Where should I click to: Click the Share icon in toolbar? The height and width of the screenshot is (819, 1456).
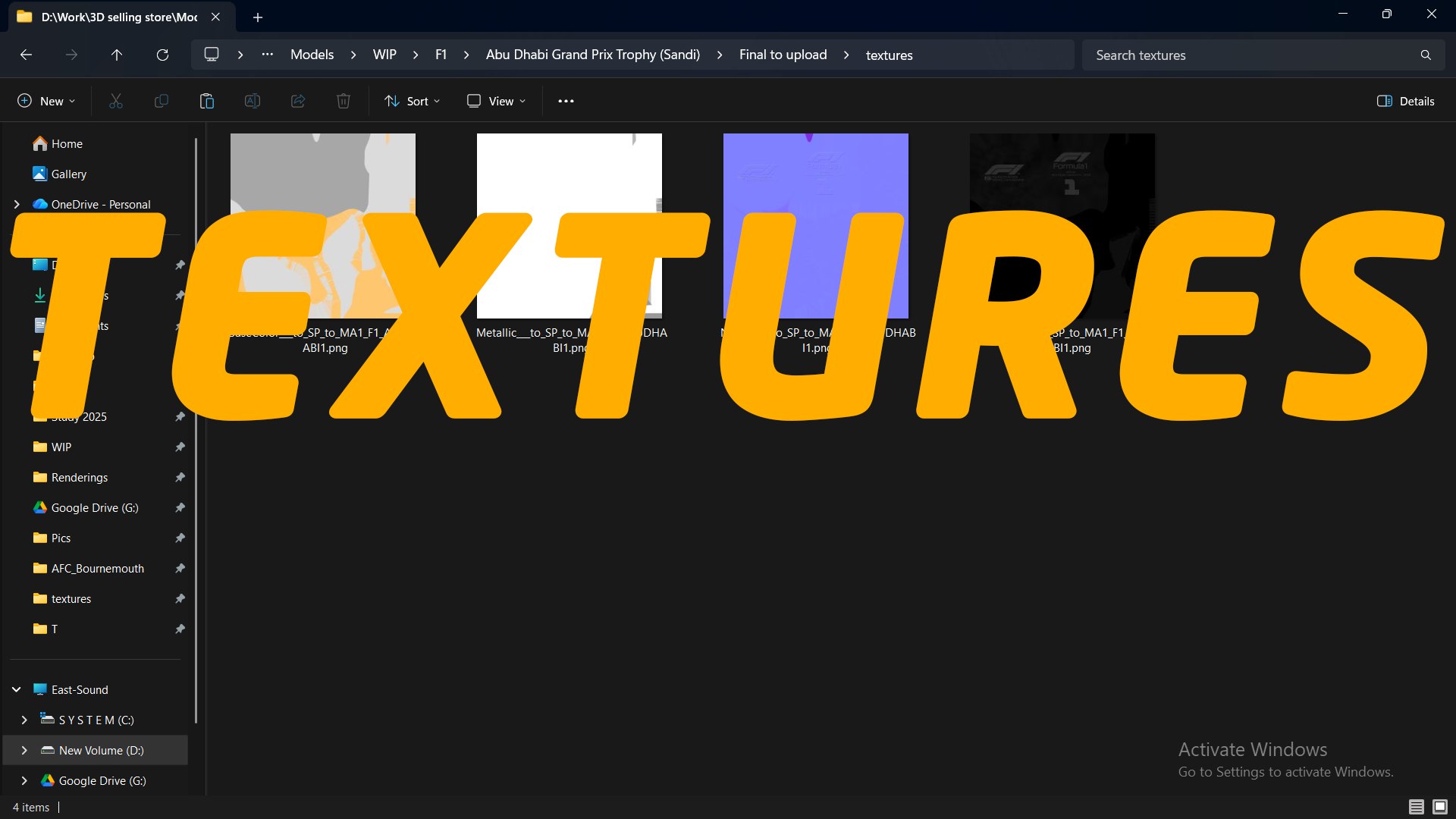tap(298, 101)
